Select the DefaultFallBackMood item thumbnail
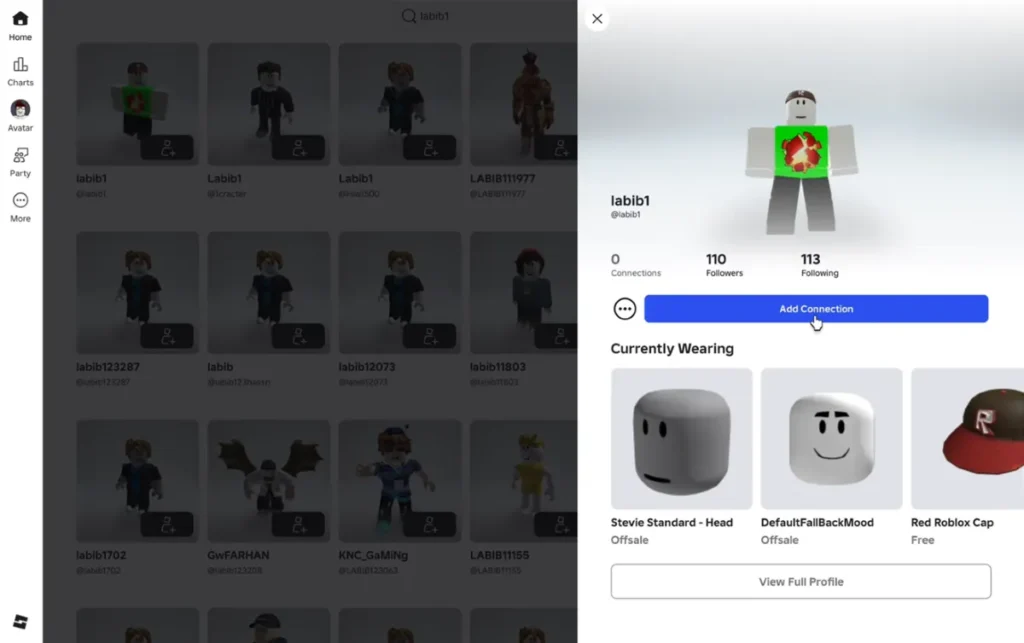The image size is (1024, 643). tap(831, 439)
